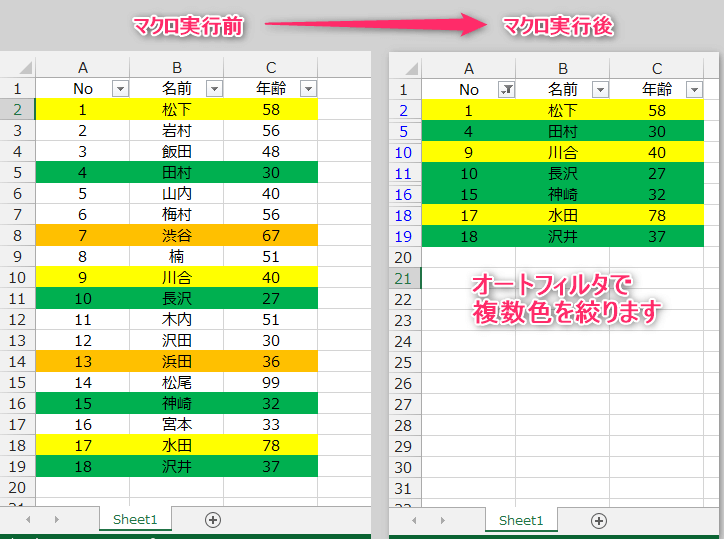Click cell 梅村 in left sheet

(x=177, y=214)
